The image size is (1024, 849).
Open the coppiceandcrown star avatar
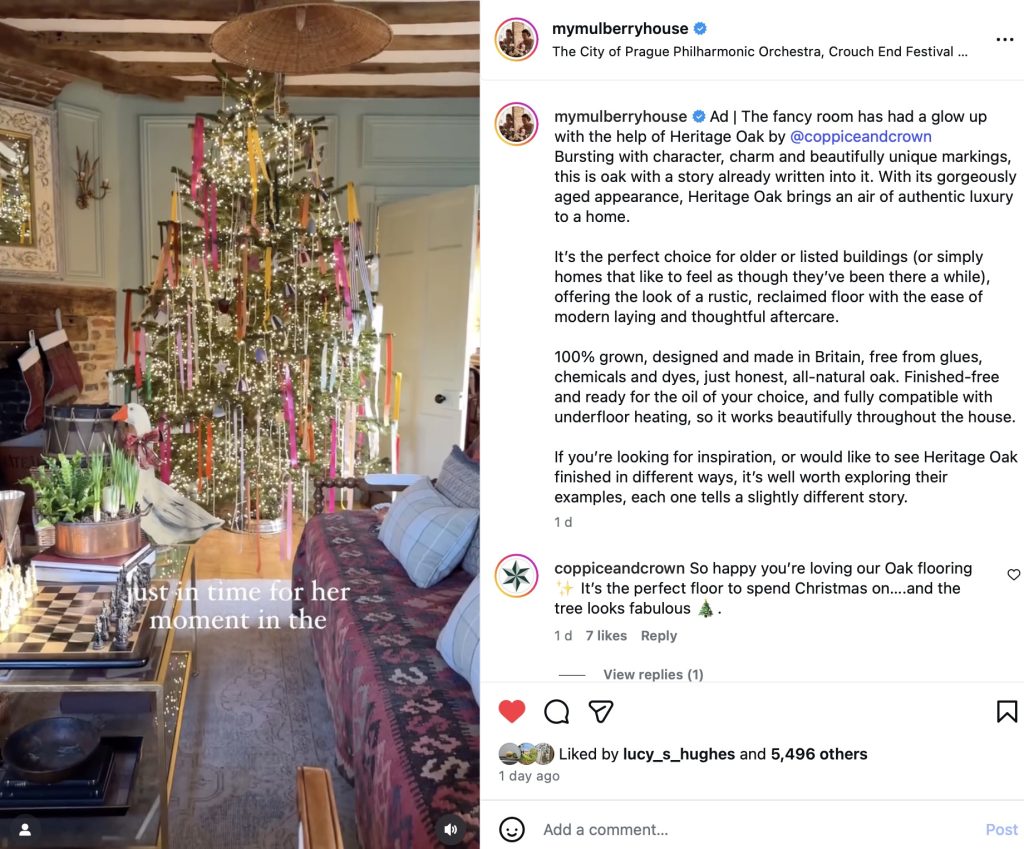[x=517, y=576]
